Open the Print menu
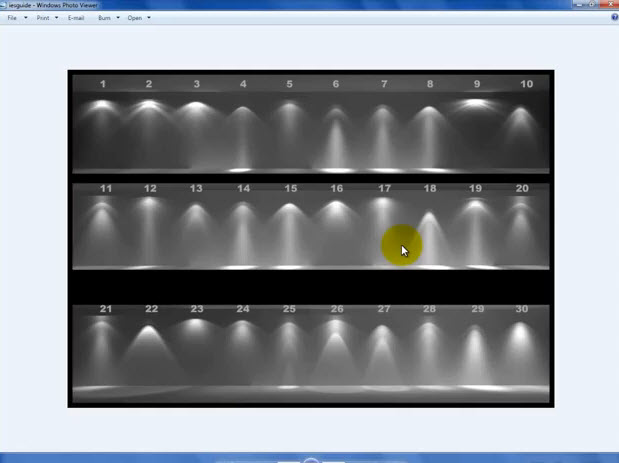Image resolution: width=619 pixels, height=463 pixels. point(43,18)
